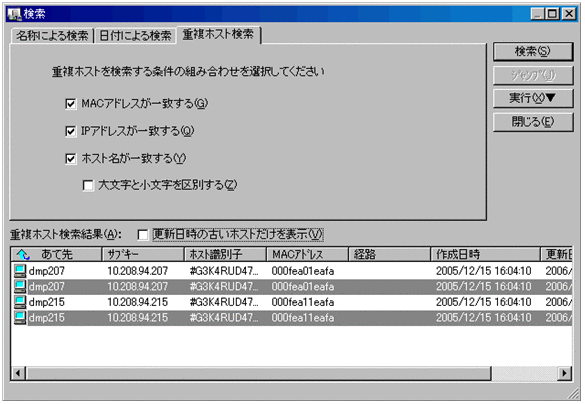Minimize the 検索 window
Screen dimensions: 585x404
[x=538, y=14]
